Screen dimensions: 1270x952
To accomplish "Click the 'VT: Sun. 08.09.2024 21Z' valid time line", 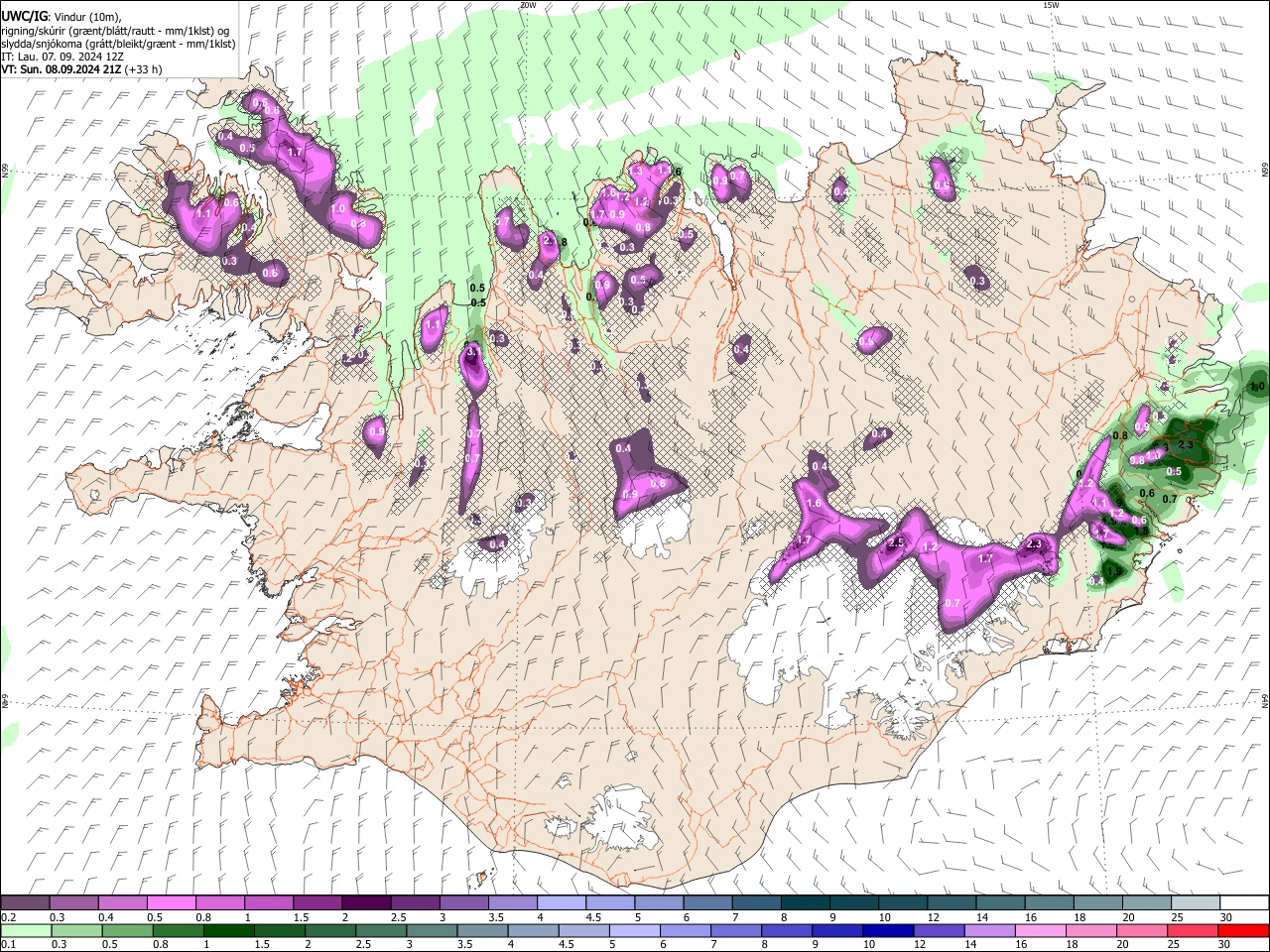I will 62,69.
